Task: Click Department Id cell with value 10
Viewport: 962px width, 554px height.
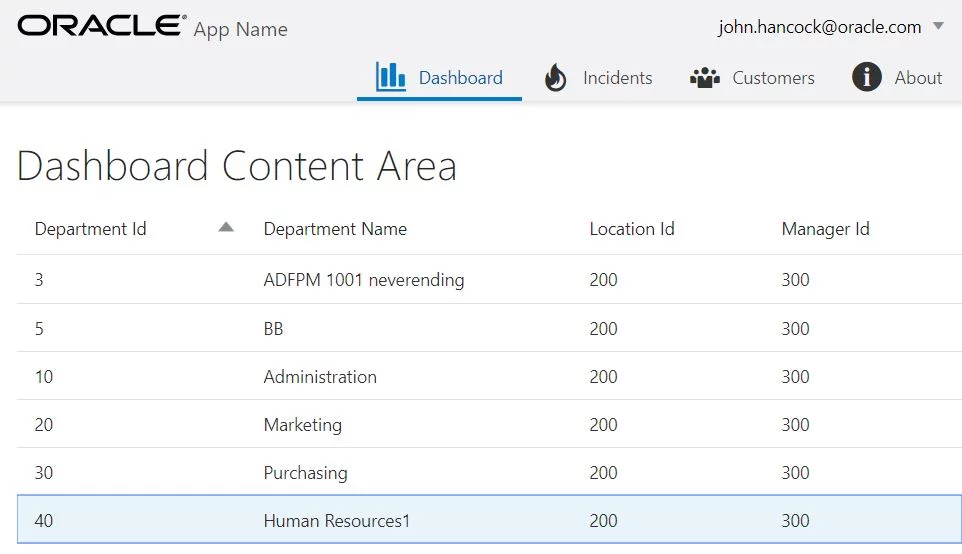Action: [44, 377]
